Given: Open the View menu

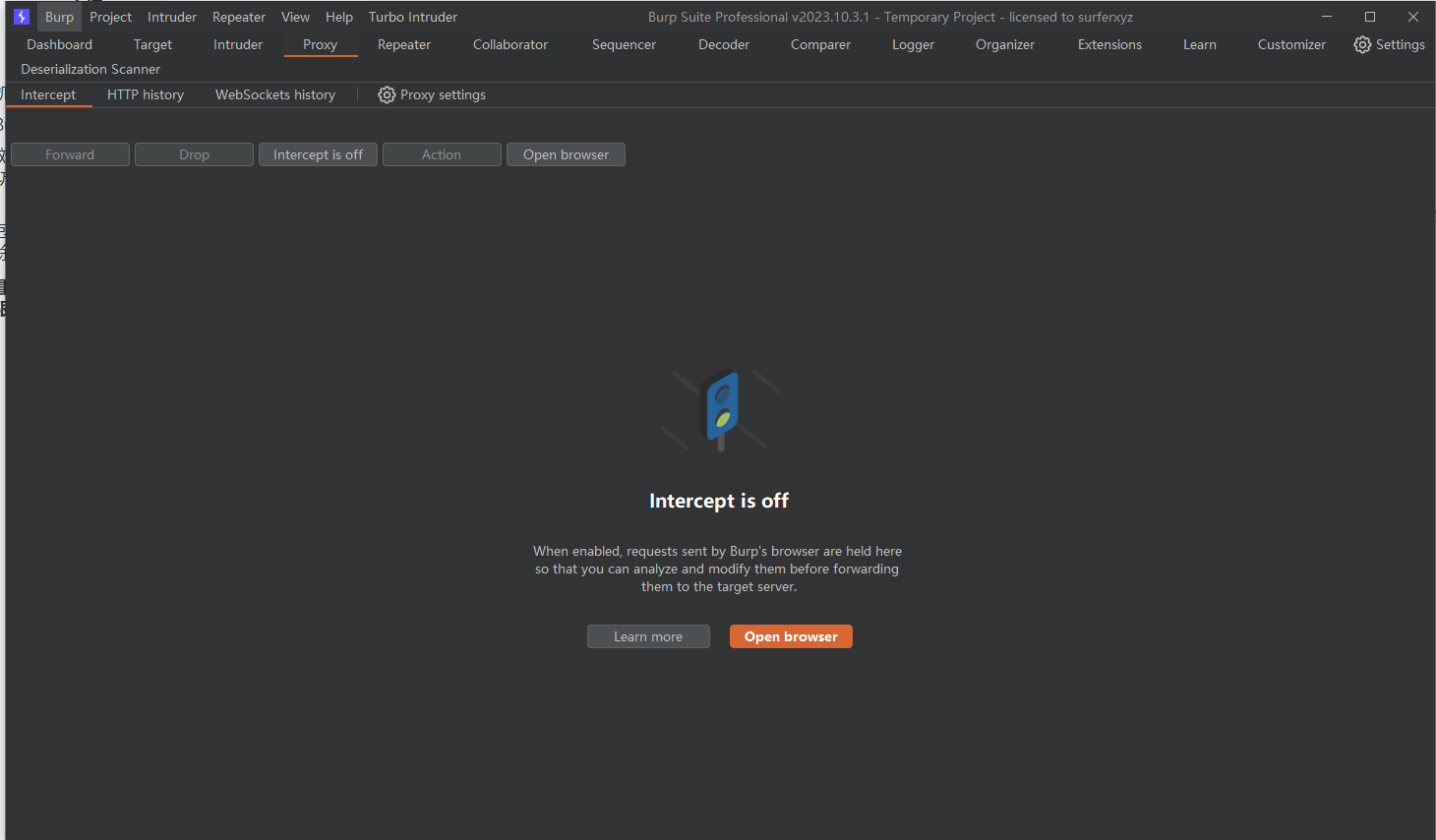Looking at the screenshot, I should 295,17.
